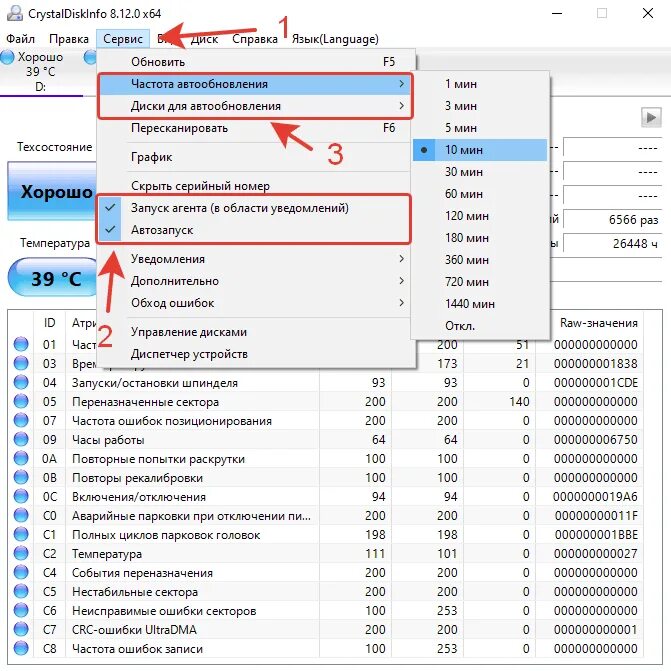Click the next disk arrow button
The height and width of the screenshot is (671, 671).
click(651, 117)
